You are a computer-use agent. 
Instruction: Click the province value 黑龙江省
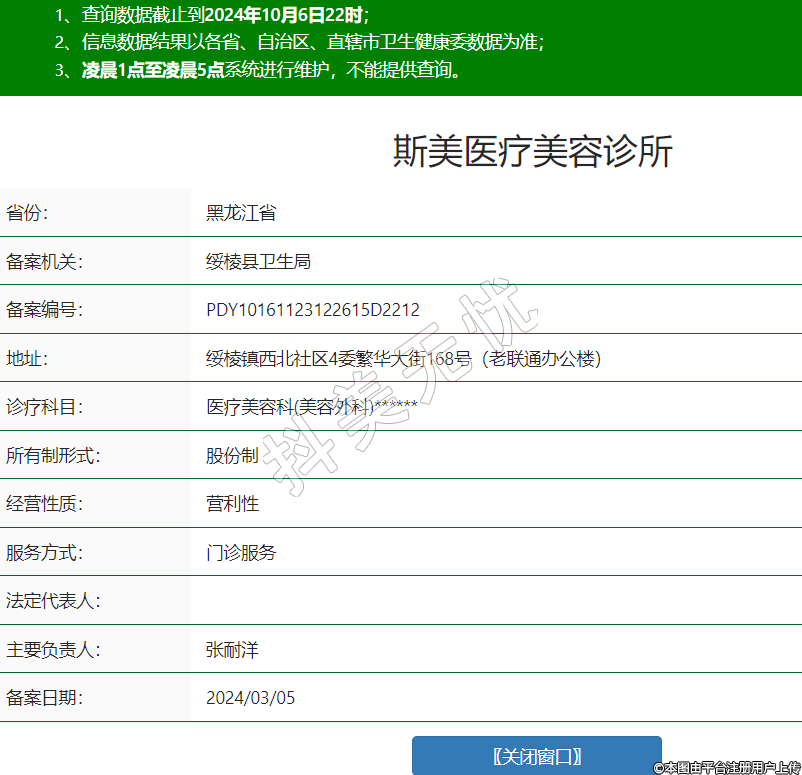(240, 213)
